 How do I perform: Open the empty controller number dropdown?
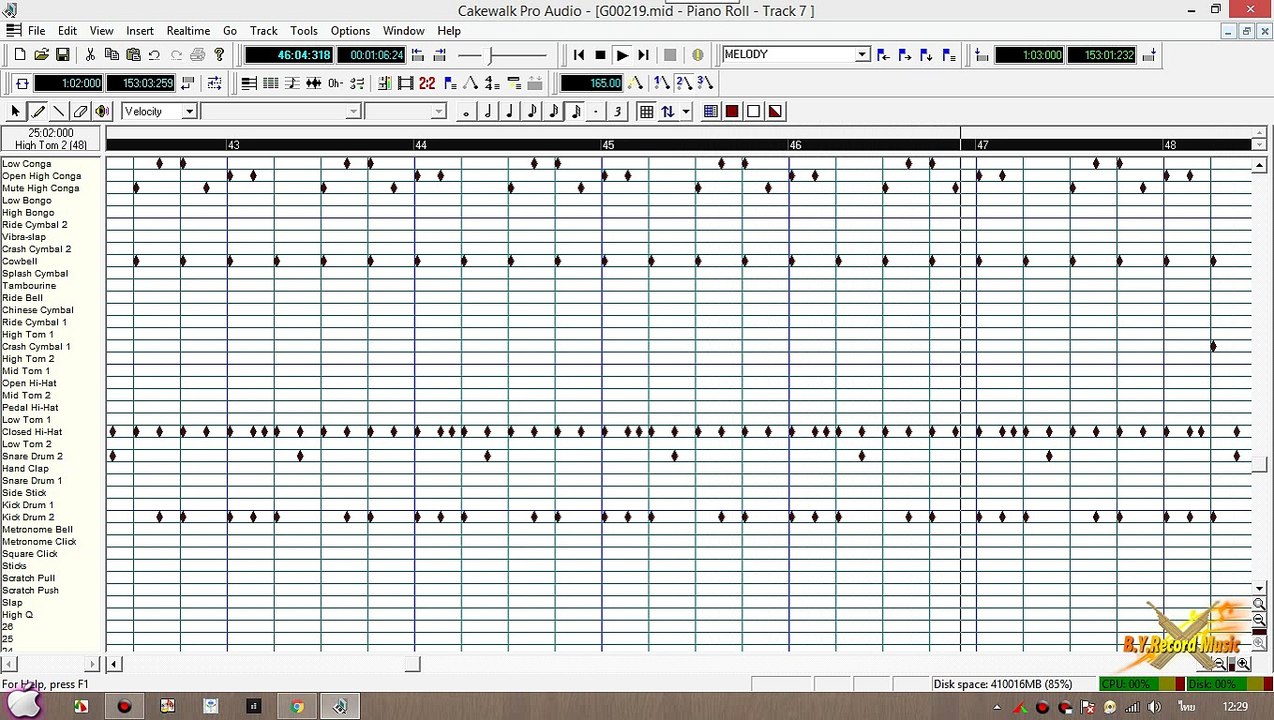point(353,111)
